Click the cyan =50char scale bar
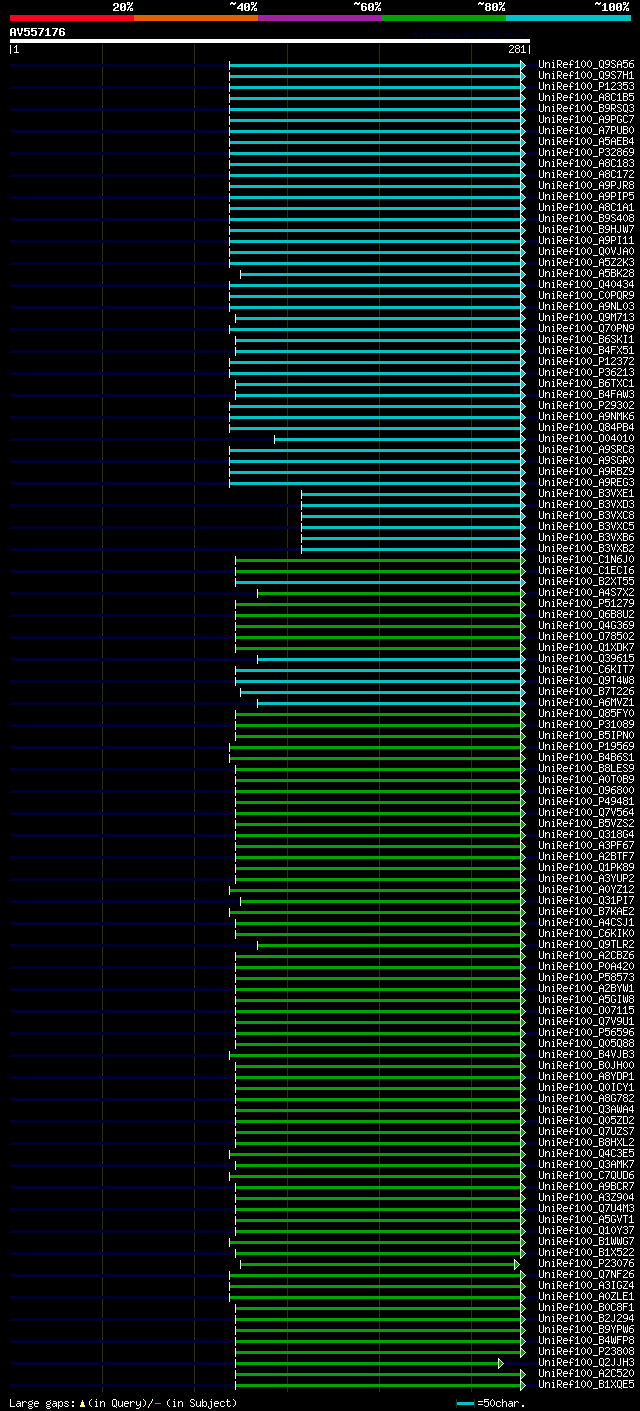This screenshot has width=640, height=1411. pyautogui.click(x=465, y=1404)
